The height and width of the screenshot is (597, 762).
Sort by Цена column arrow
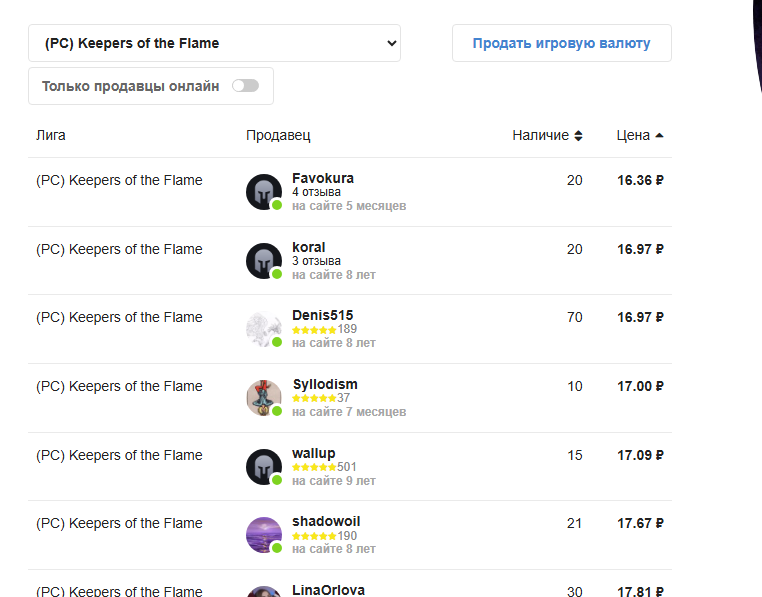(x=659, y=136)
